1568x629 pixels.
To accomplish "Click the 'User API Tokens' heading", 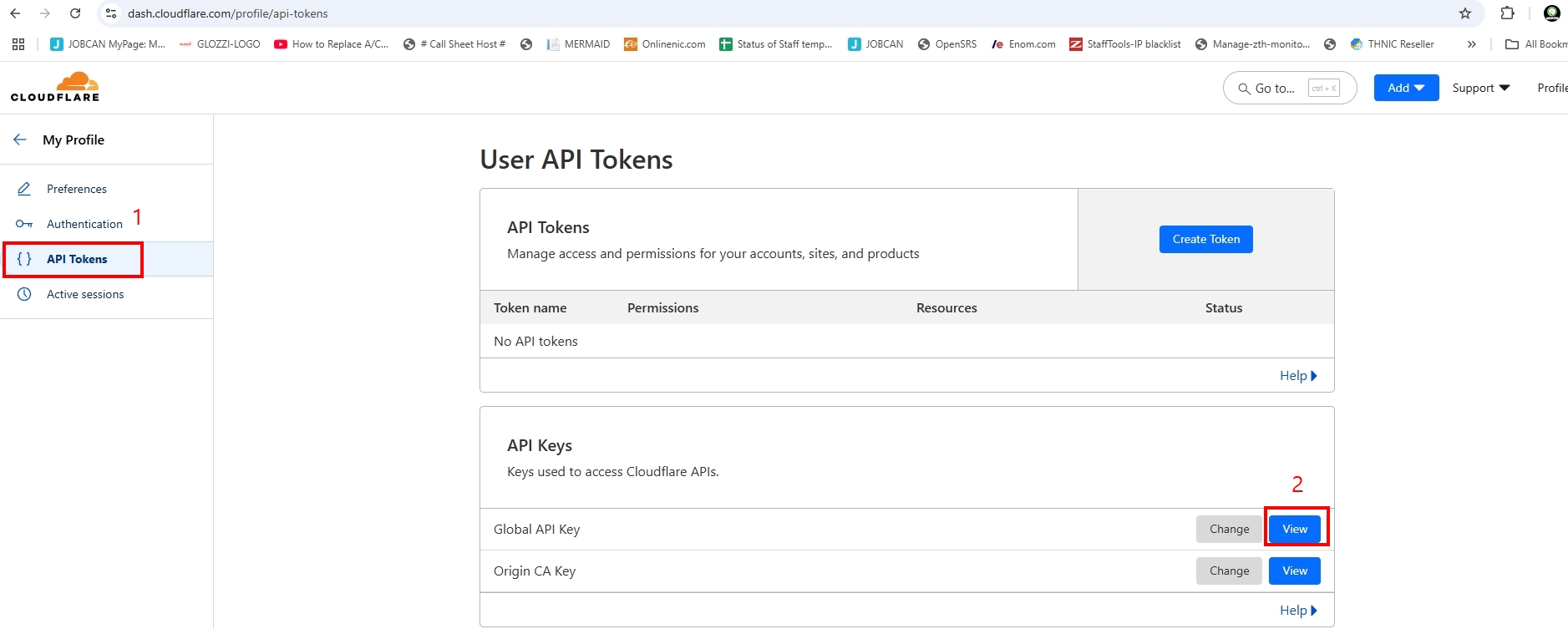I will (x=576, y=159).
